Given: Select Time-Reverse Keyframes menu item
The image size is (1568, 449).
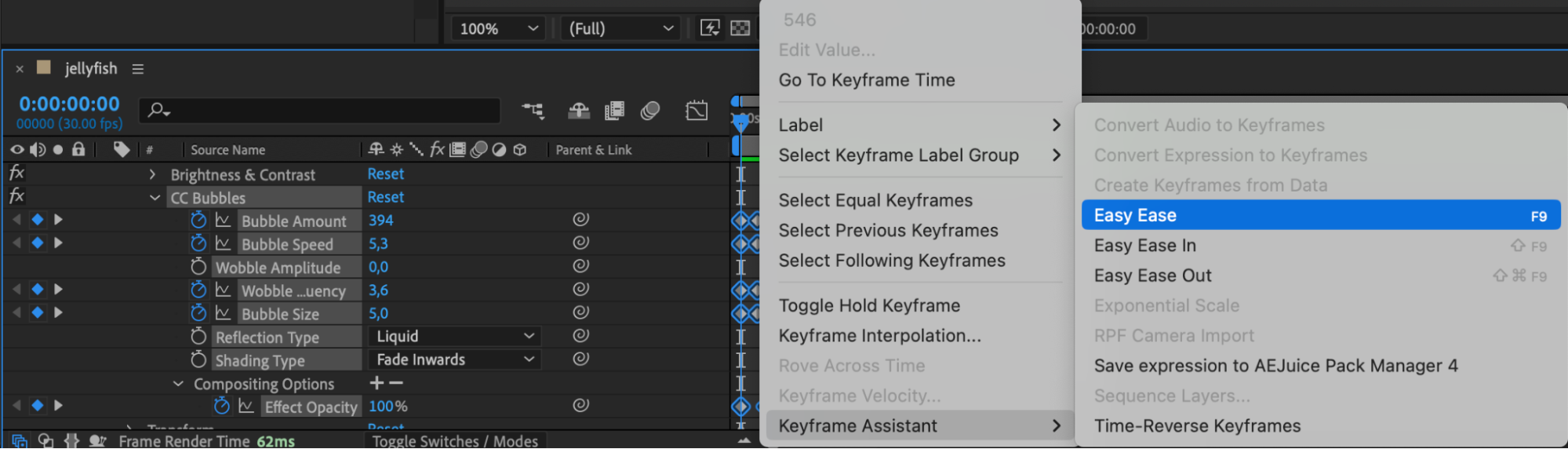Looking at the screenshot, I should click(1197, 426).
